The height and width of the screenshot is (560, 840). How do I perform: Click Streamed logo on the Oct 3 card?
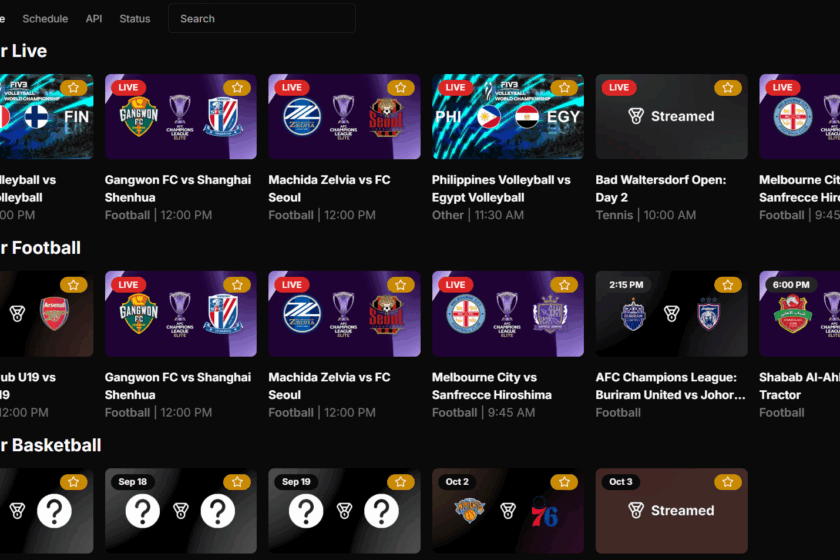point(672,511)
